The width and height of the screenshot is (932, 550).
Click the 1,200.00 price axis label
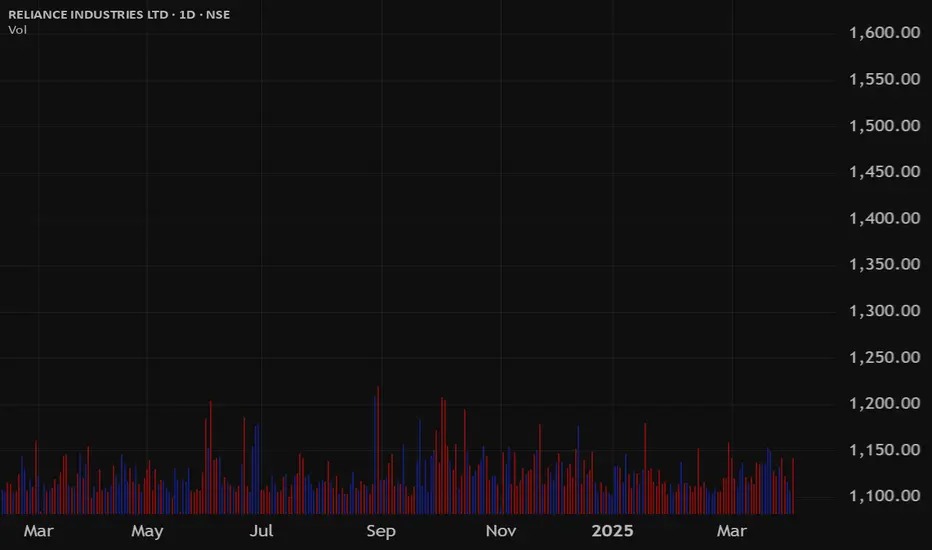[x=884, y=403]
